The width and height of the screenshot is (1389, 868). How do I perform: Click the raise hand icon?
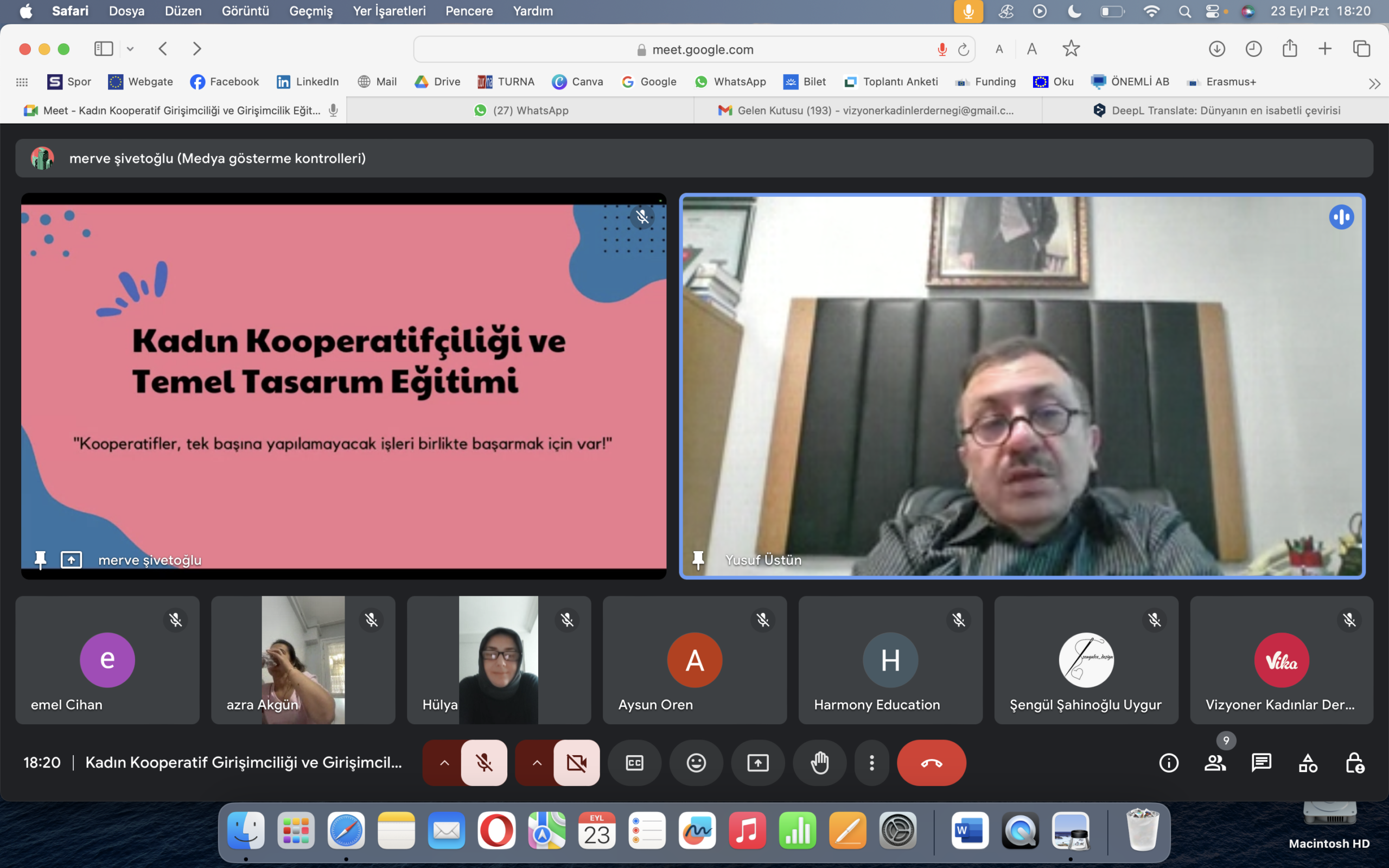pyautogui.click(x=819, y=763)
